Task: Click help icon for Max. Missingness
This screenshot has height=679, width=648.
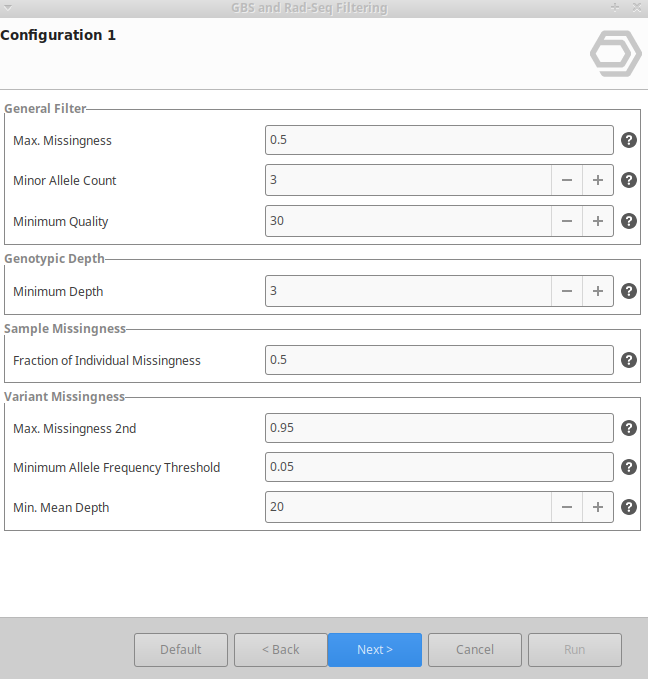Action: (629, 140)
